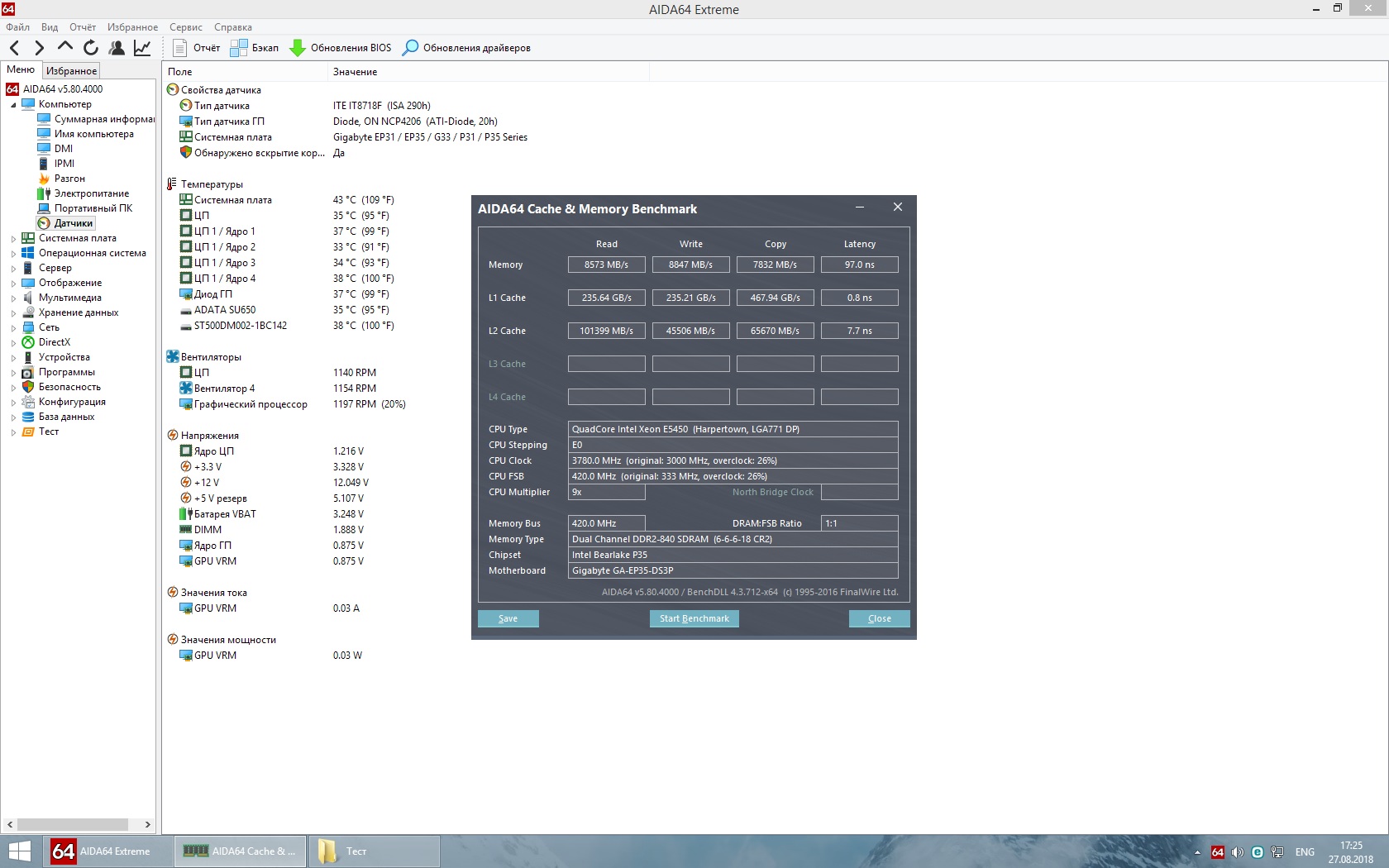Minimize the Cache & Memory Benchmark dialog
The image size is (1389, 868).
(x=860, y=207)
